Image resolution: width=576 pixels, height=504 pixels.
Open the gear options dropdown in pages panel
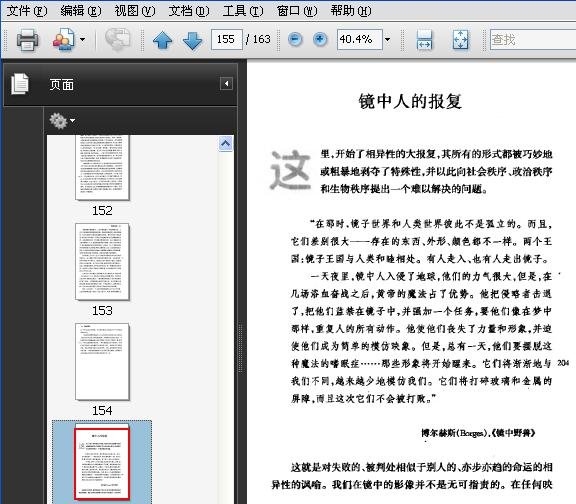[x=62, y=120]
